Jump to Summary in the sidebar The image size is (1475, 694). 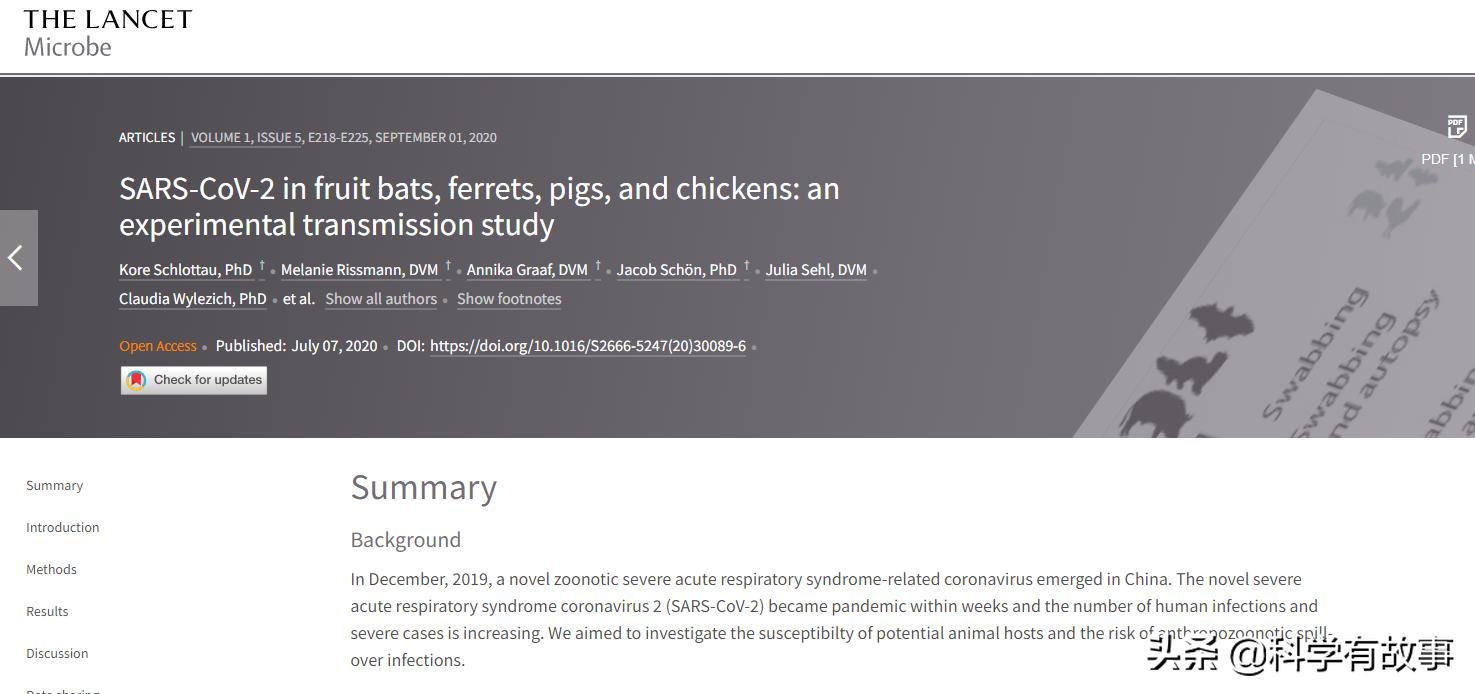pyautogui.click(x=55, y=486)
